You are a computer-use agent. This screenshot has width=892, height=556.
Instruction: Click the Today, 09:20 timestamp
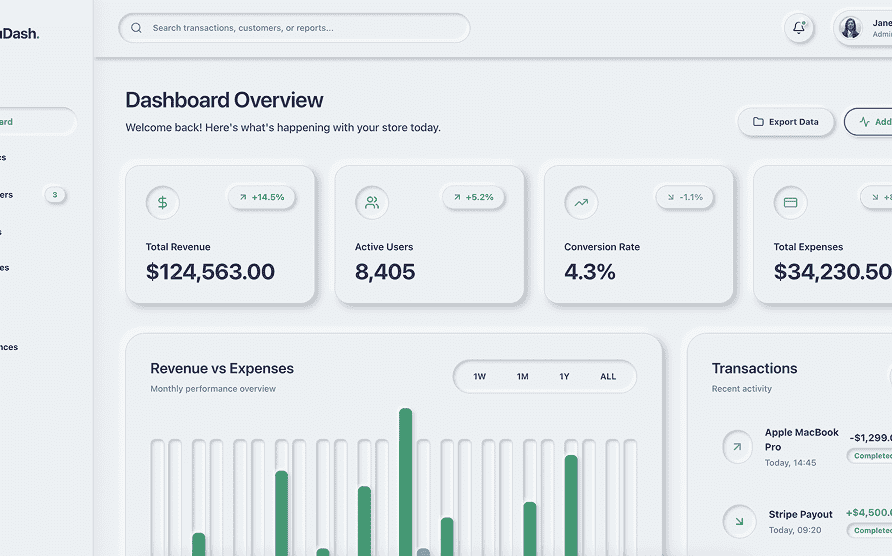click(795, 530)
